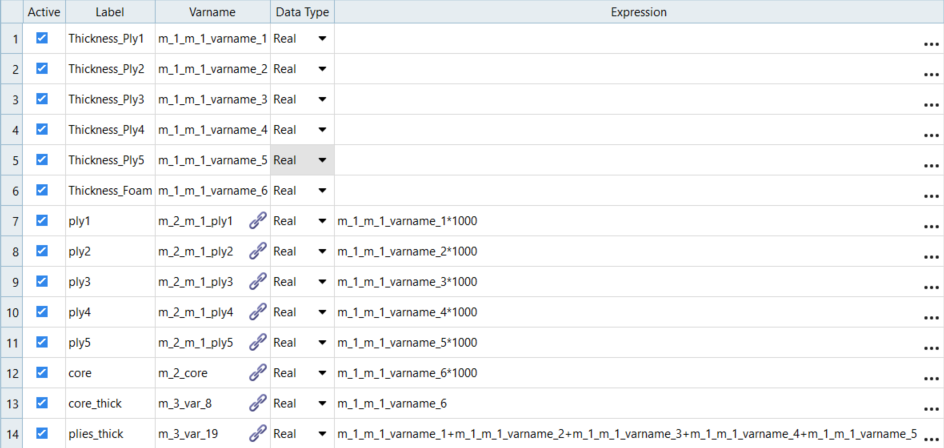Click the link icon next to m_3_var_8
The image size is (944, 448).
tap(257, 403)
